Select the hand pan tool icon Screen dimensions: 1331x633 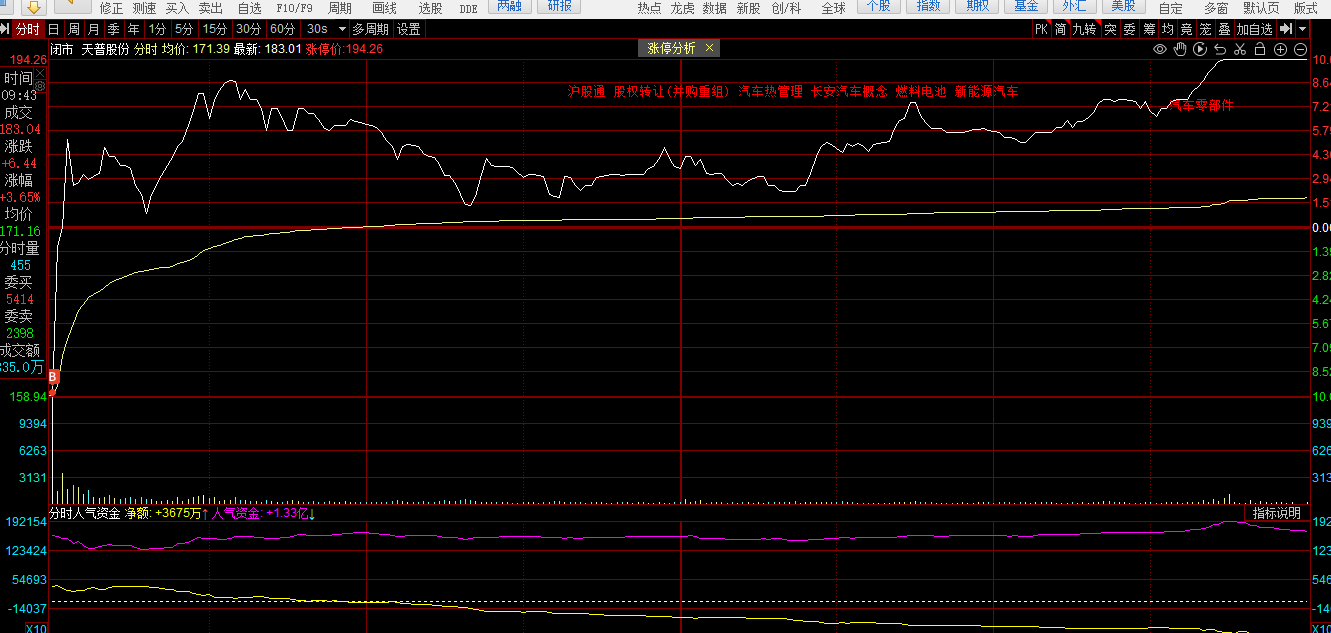1180,49
